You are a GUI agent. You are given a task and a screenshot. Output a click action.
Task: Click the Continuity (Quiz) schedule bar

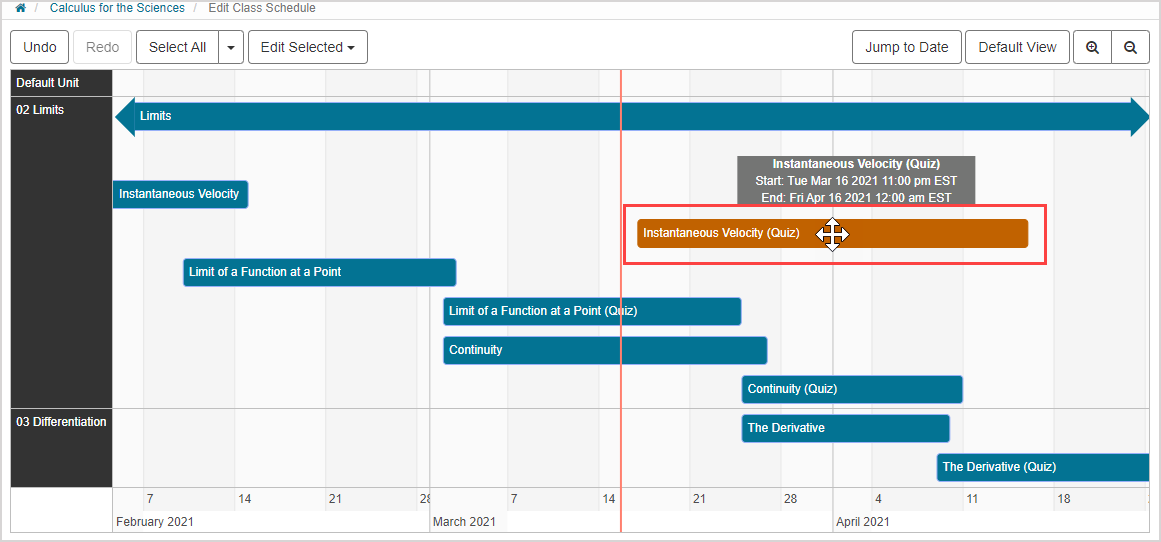(x=851, y=389)
